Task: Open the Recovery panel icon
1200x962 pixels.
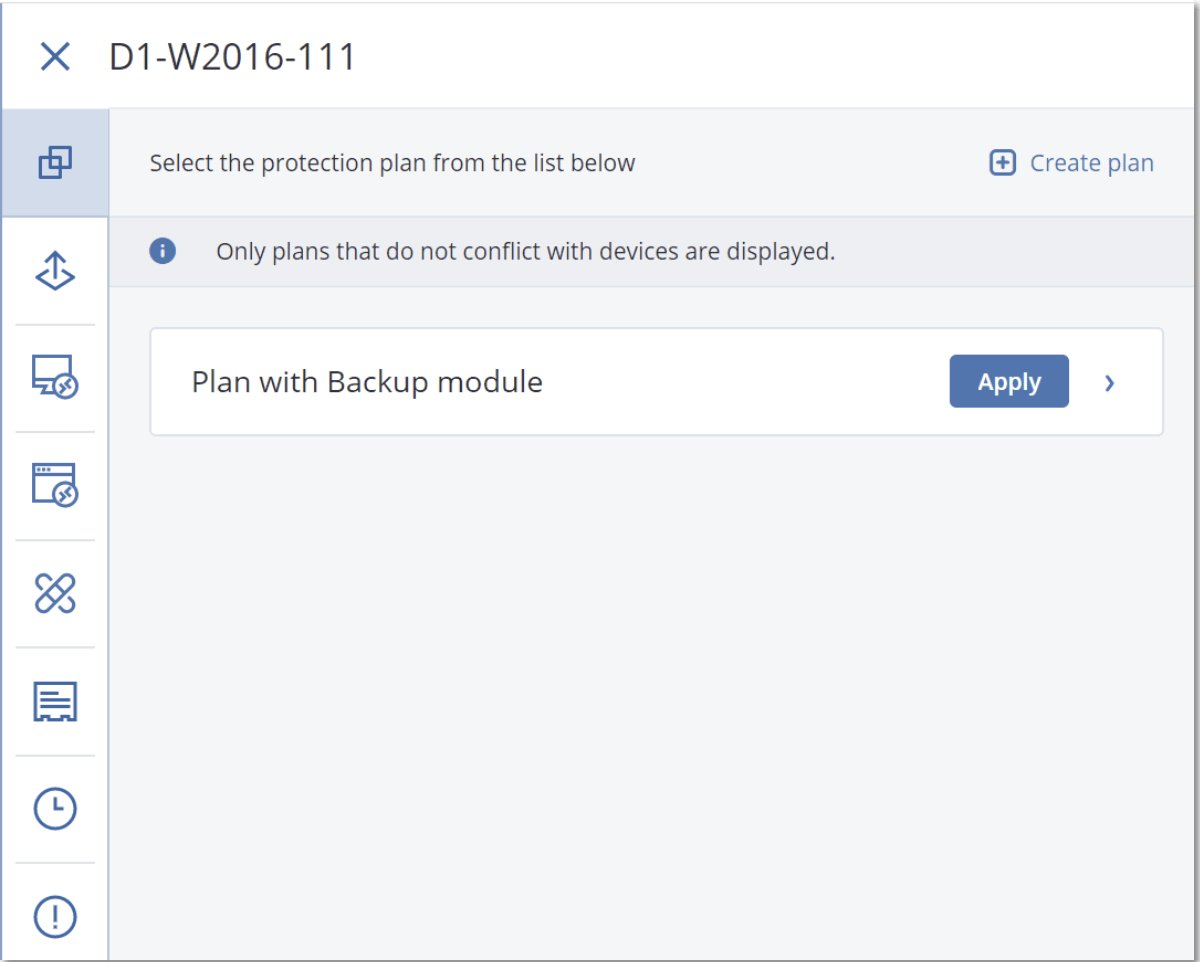Action: coord(55,270)
